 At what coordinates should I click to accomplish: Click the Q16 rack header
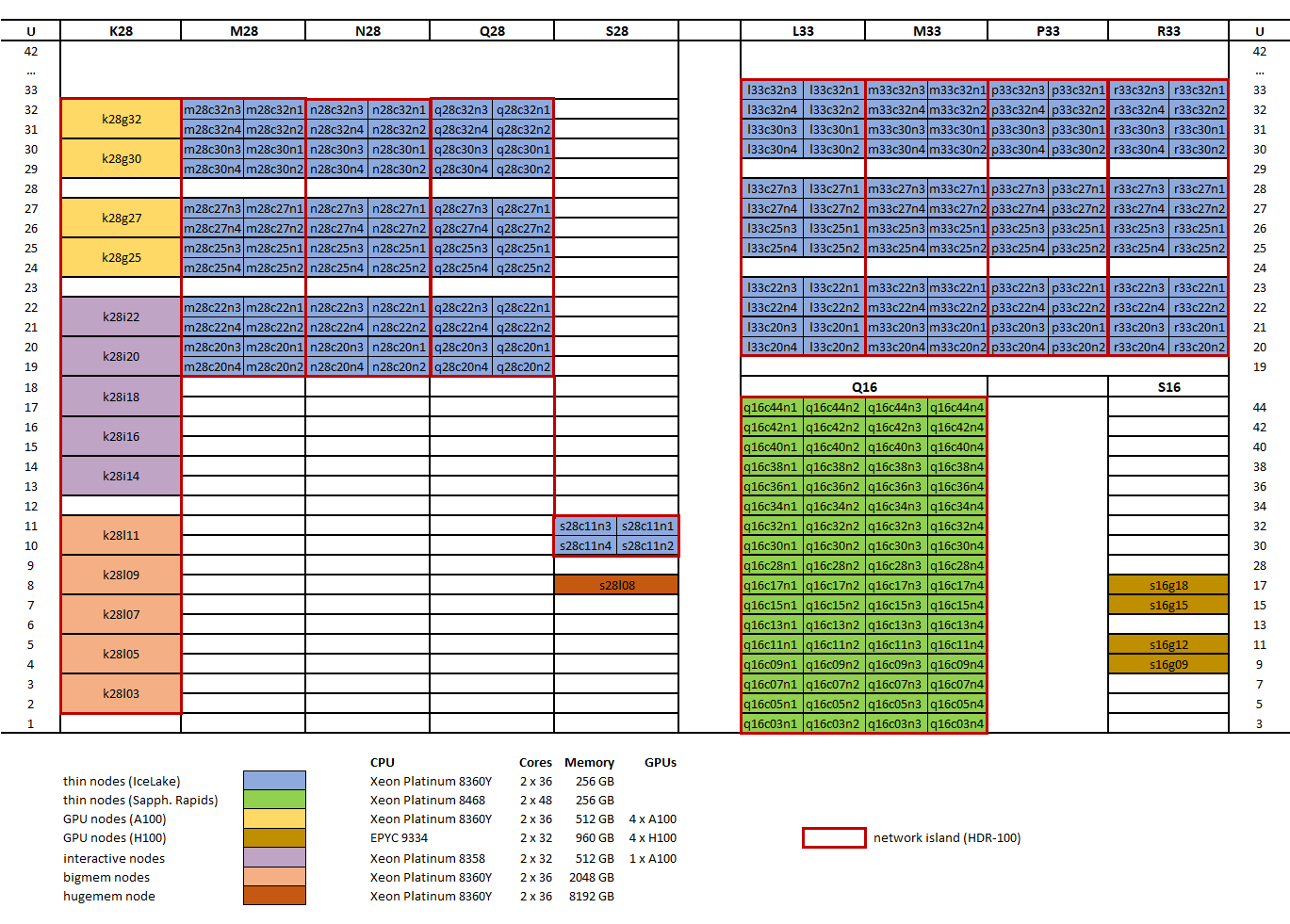coord(864,387)
